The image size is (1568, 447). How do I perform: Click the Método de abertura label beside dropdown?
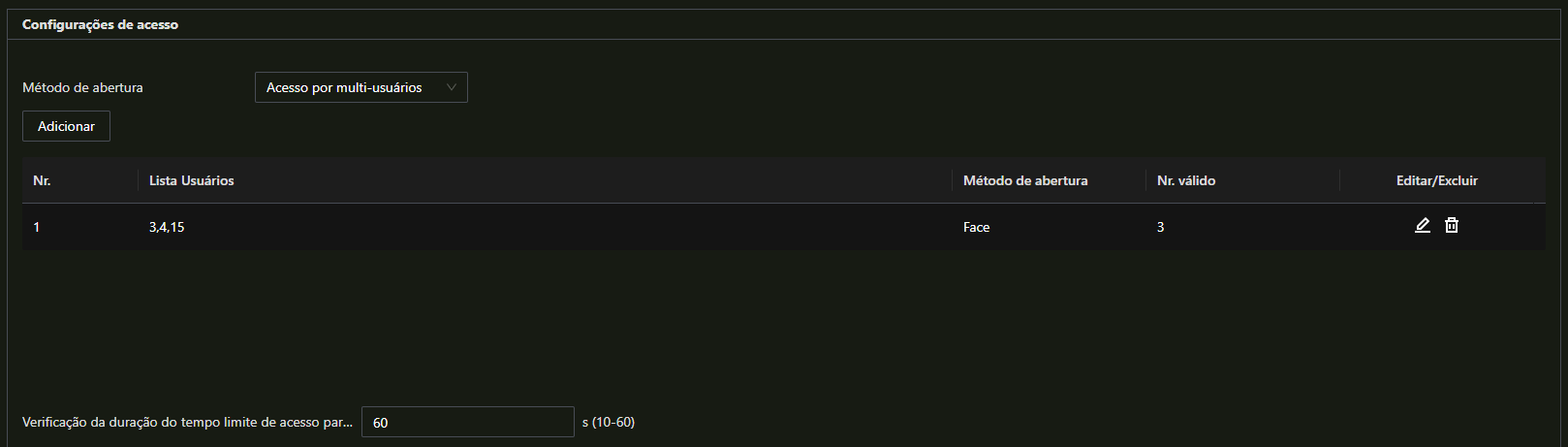[x=82, y=87]
